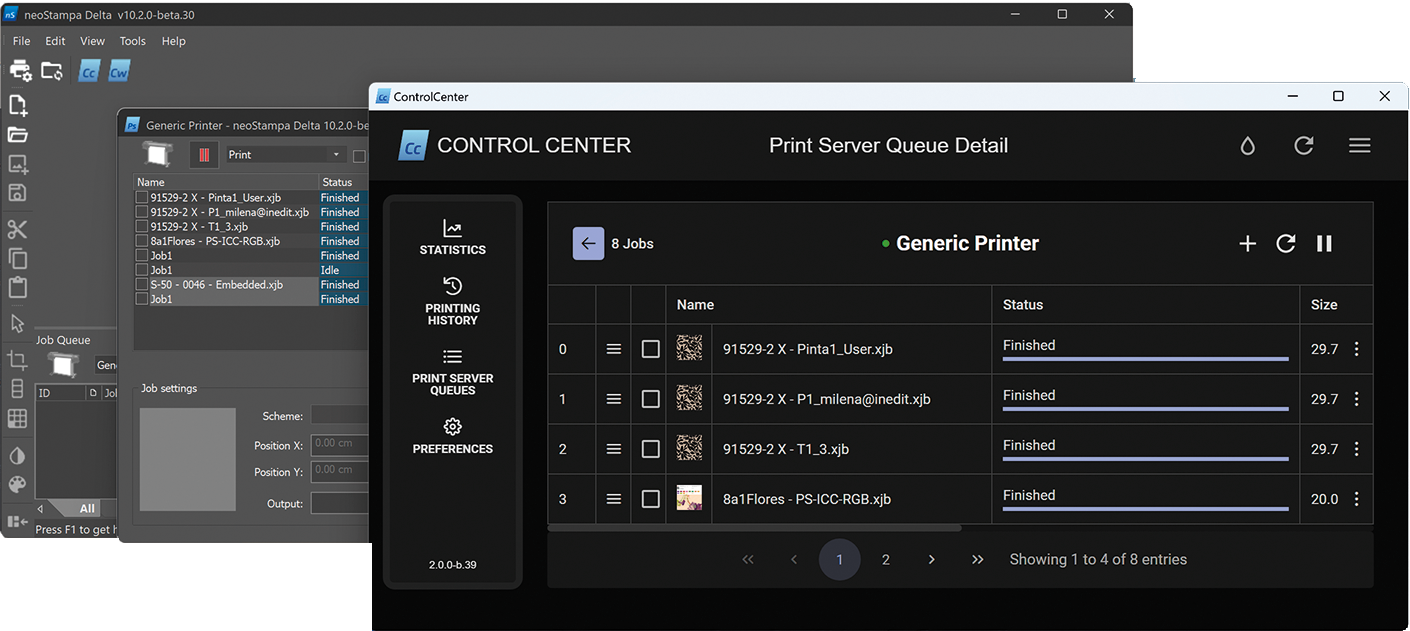The width and height of the screenshot is (1410, 631).
Task: Open the color palette tool
Action: coord(17,485)
